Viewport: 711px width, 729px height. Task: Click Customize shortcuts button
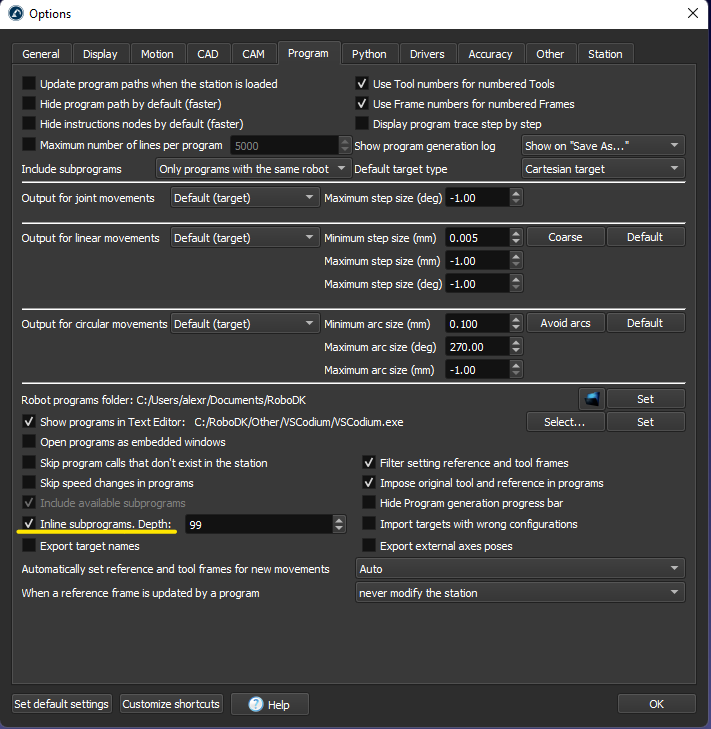click(x=171, y=704)
